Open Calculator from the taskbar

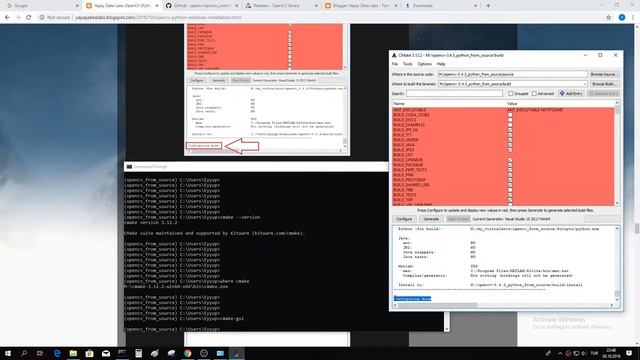(138, 353)
